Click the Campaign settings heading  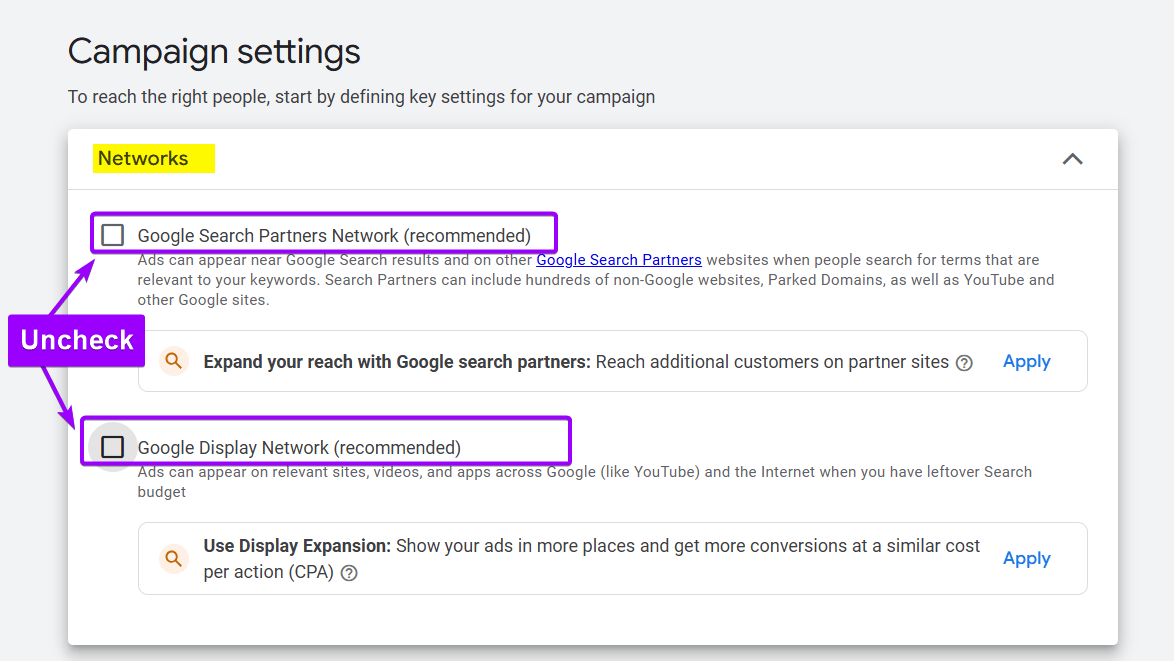click(213, 51)
